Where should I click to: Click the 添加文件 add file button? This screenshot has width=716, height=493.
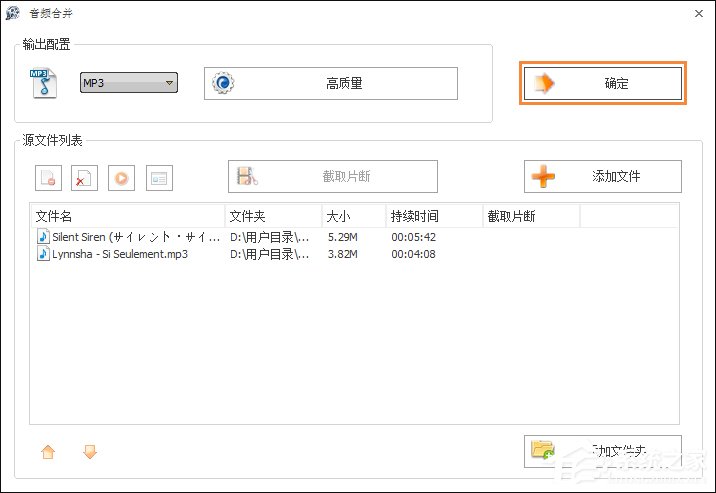(x=603, y=176)
